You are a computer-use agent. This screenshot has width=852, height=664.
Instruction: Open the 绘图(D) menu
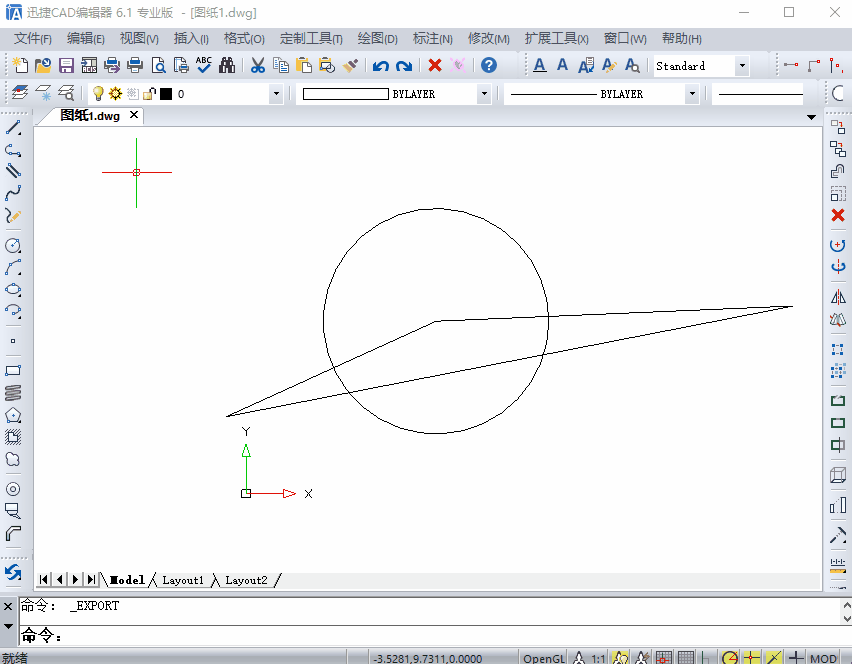(x=377, y=39)
